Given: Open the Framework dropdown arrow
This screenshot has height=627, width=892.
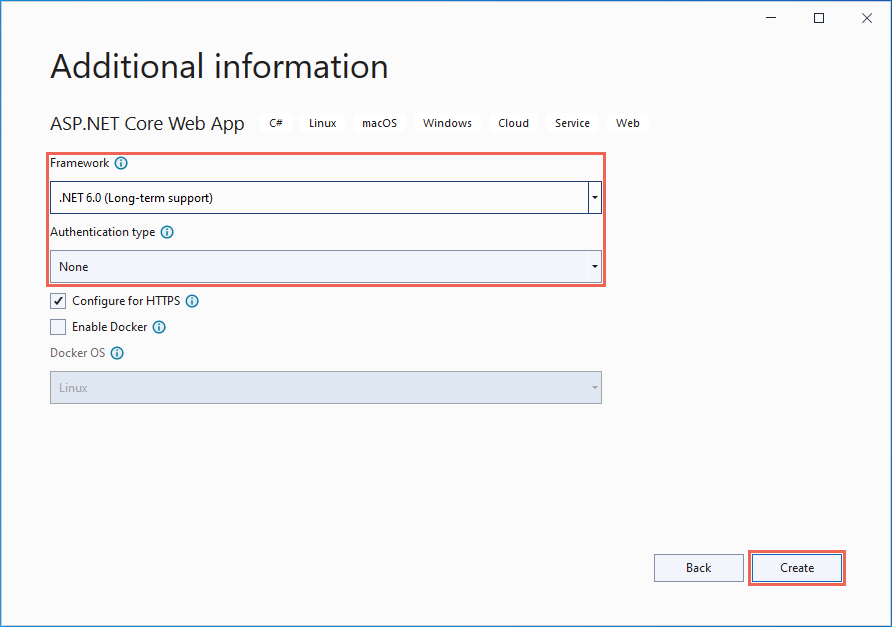Looking at the screenshot, I should pyautogui.click(x=595, y=197).
